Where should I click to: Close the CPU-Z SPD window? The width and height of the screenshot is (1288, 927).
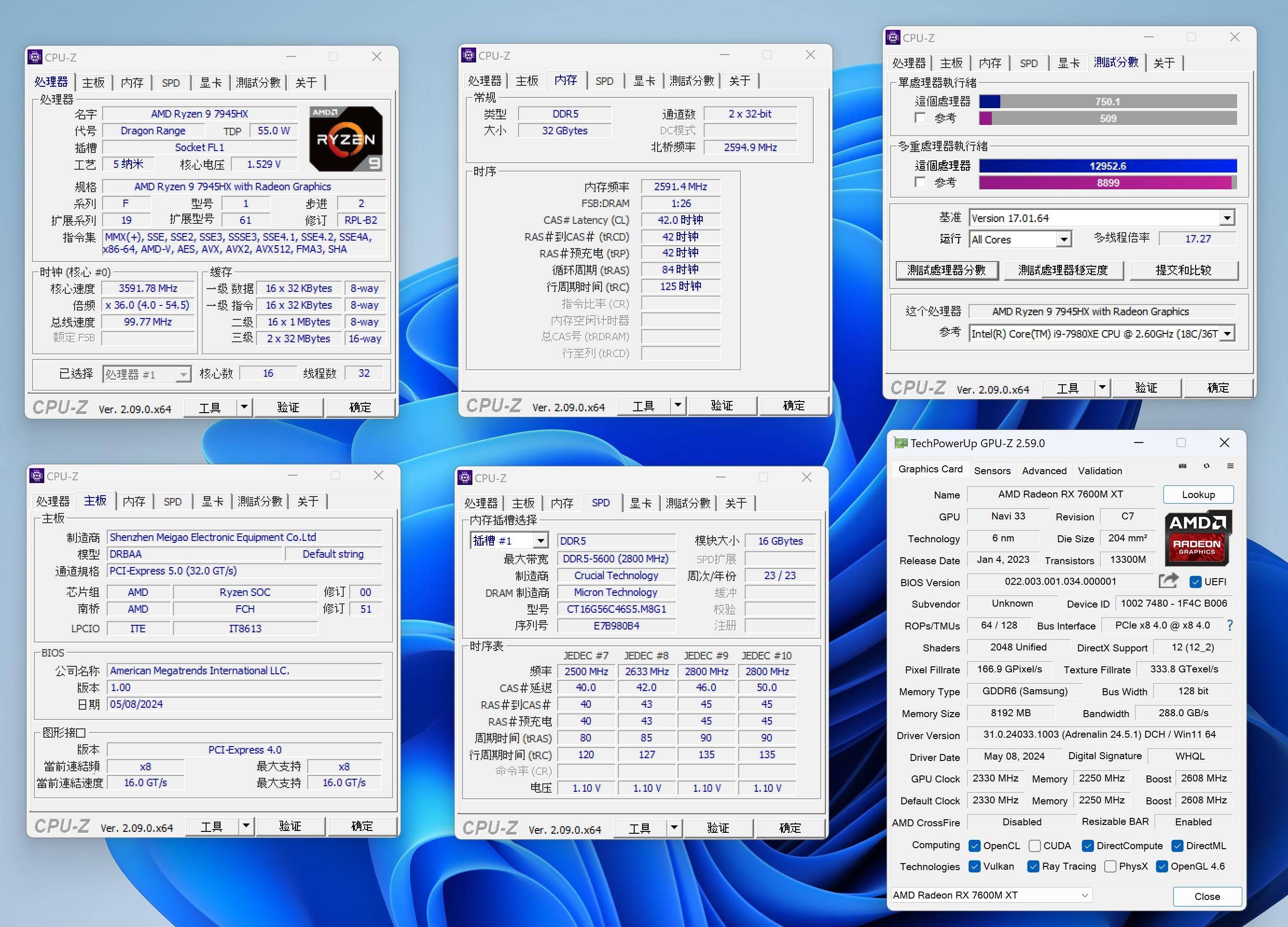point(806,477)
